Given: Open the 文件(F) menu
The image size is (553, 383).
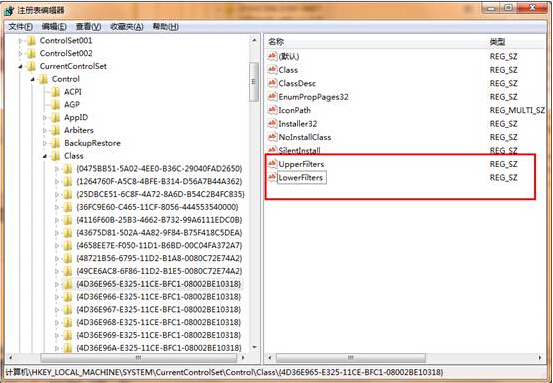Looking at the screenshot, I should (20, 27).
